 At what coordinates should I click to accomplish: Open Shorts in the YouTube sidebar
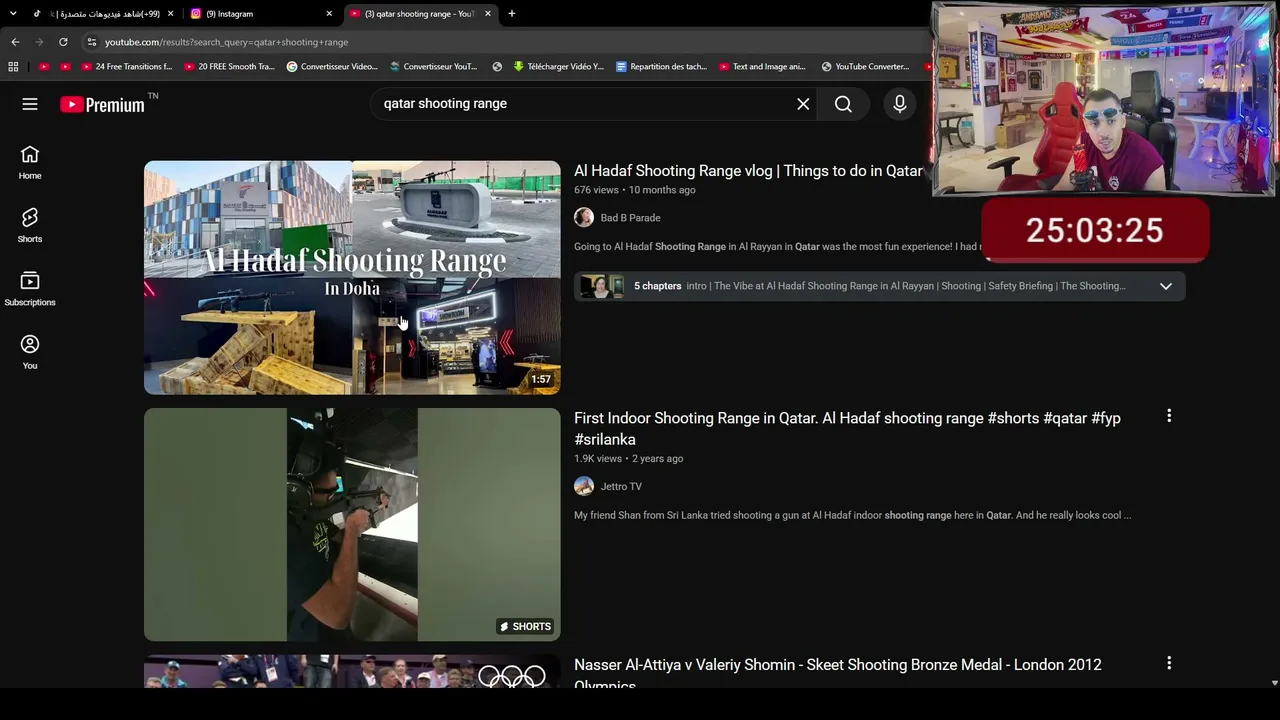[30, 225]
